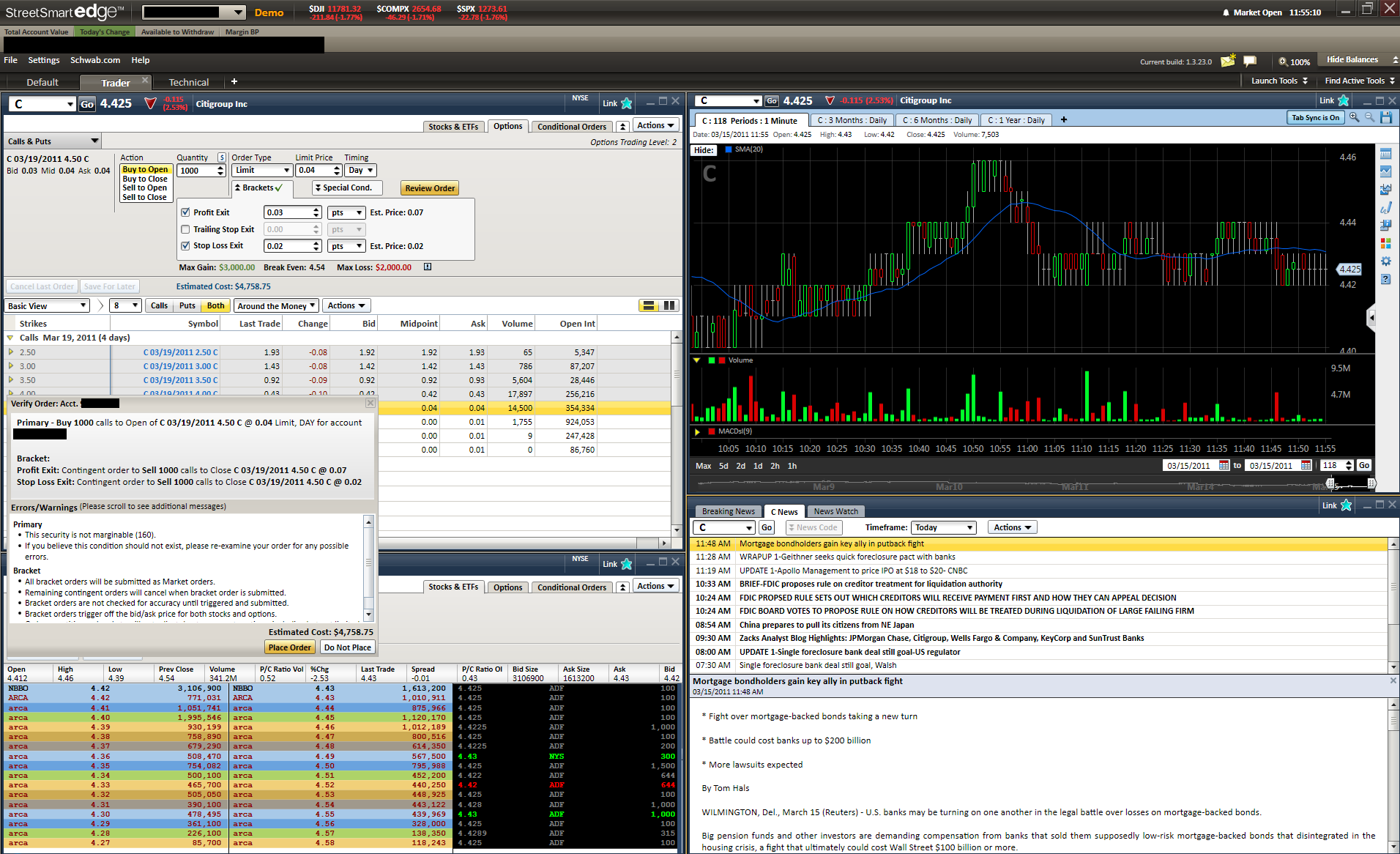
Task: Click the 5d chart range link
Action: coord(723,466)
